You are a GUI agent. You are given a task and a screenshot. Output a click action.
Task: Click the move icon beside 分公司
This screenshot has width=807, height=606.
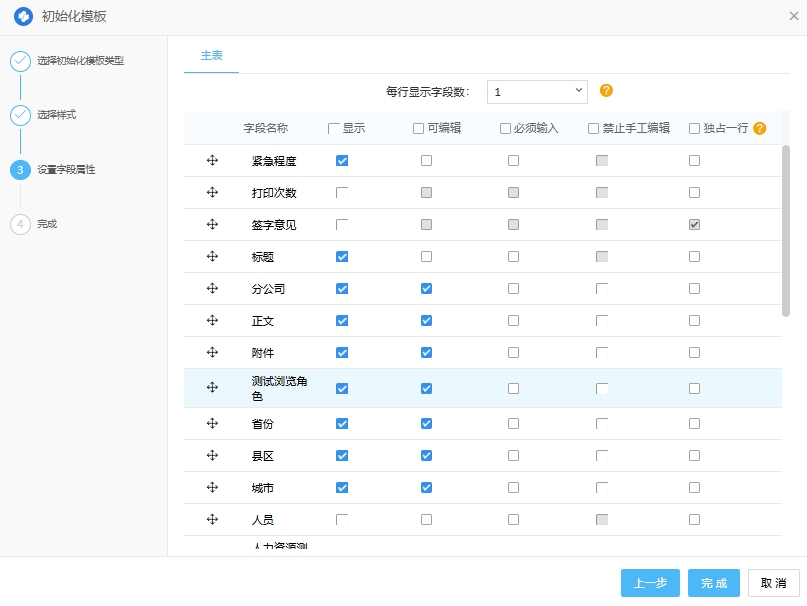212,288
